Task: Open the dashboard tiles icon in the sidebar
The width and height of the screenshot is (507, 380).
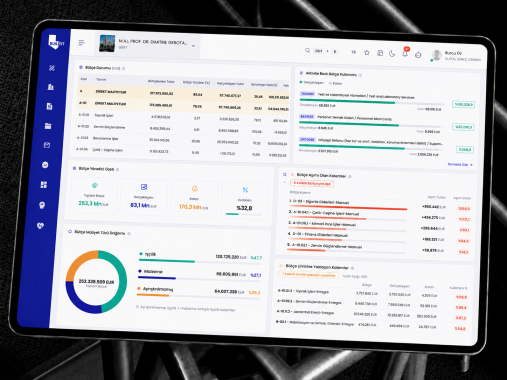Action: 44,185
